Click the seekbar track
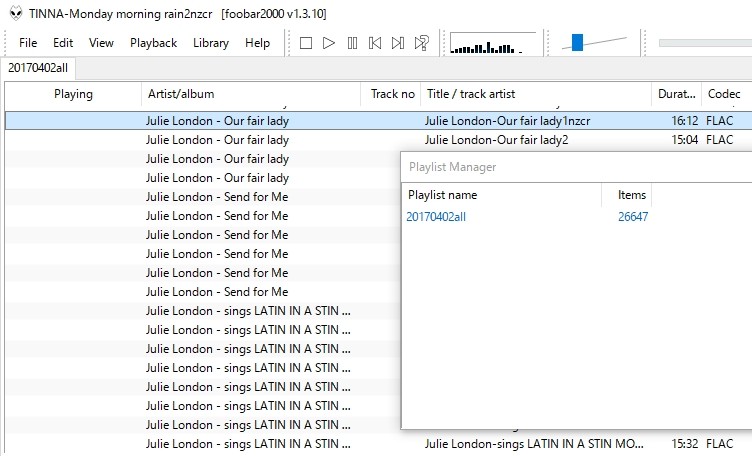 click(x=705, y=43)
